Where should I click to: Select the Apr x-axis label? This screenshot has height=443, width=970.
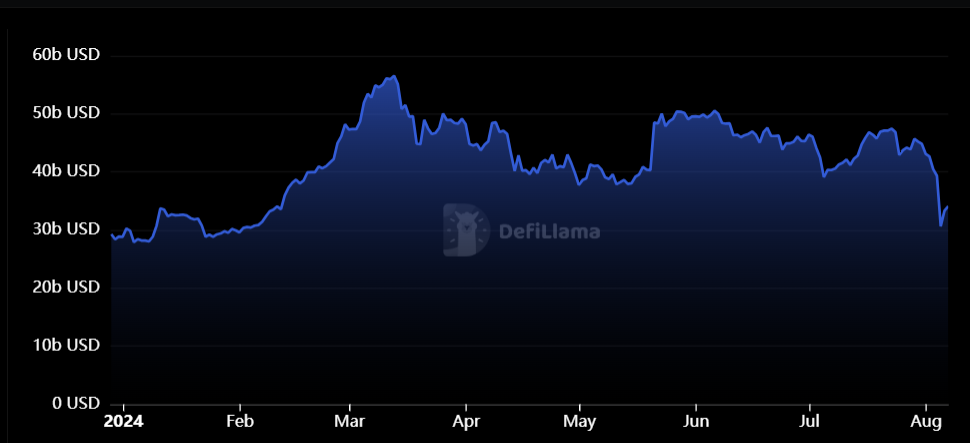coord(466,421)
